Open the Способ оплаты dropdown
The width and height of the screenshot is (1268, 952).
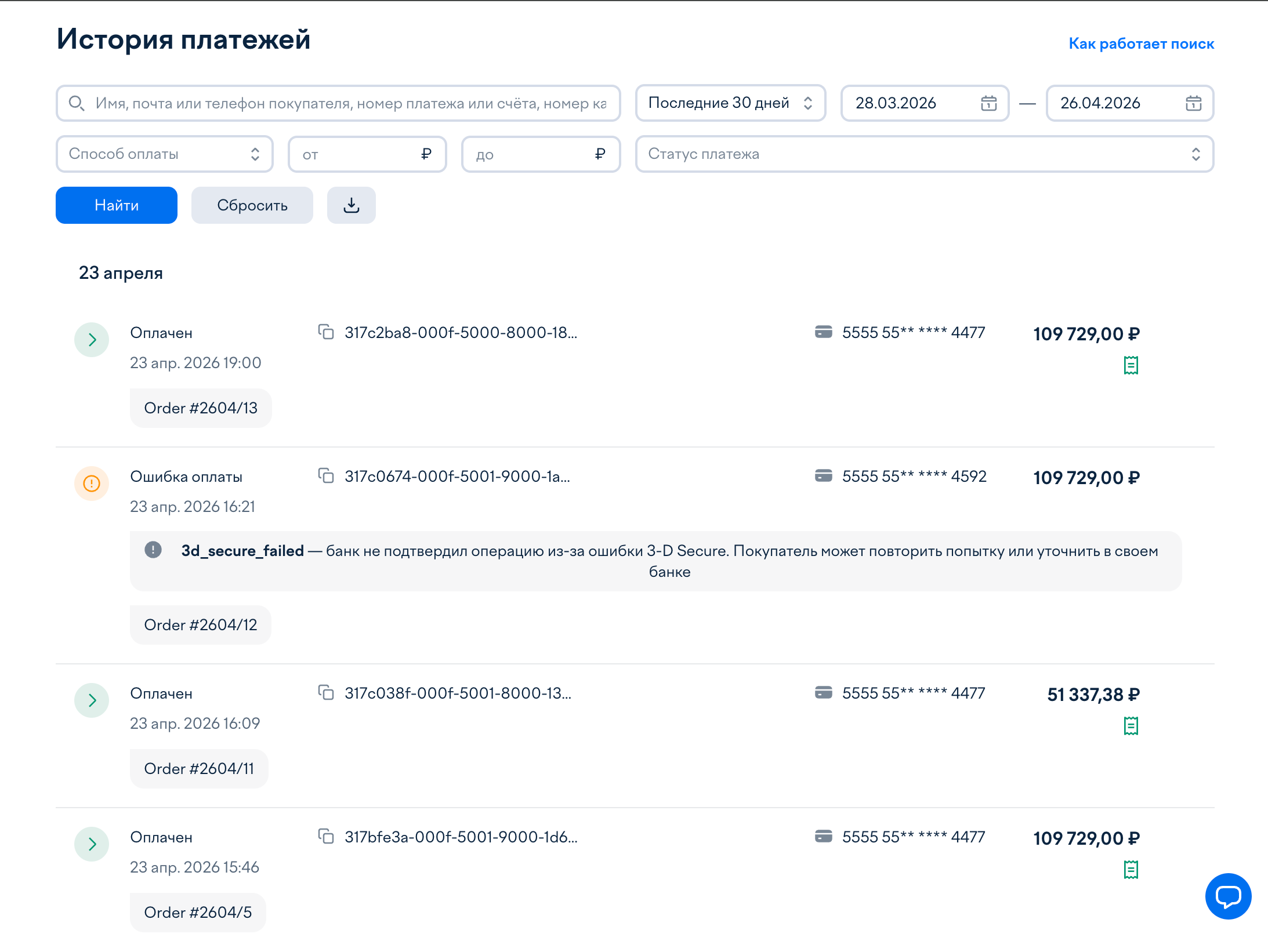coord(164,154)
